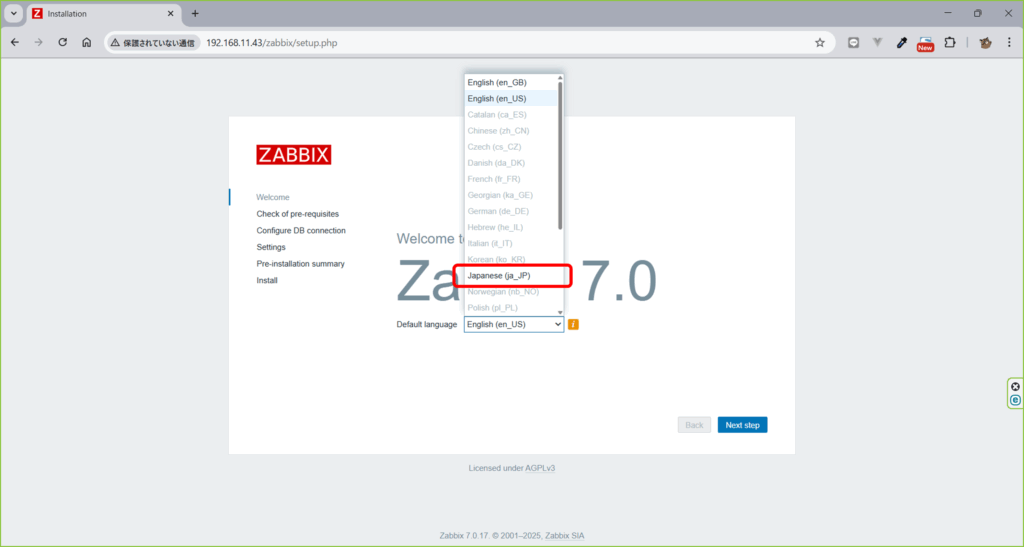Open the Zabbix SIA footer link
1024x547 pixels.
pos(565,535)
